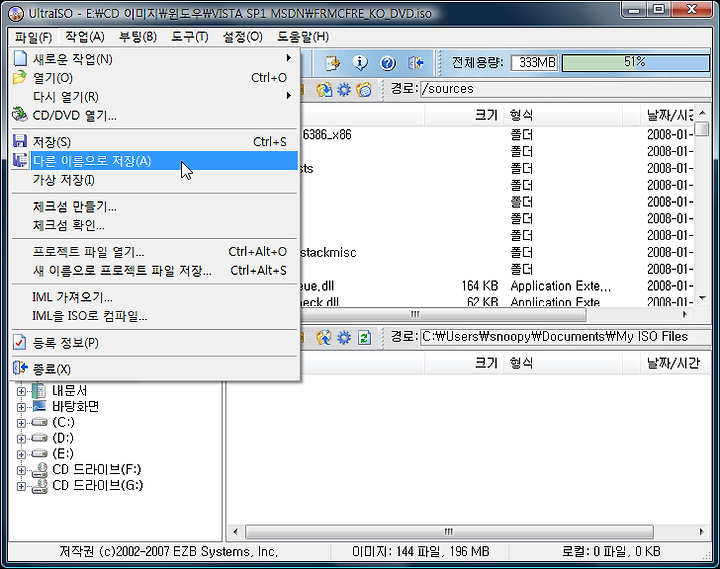Click the /sources path field

(566, 89)
